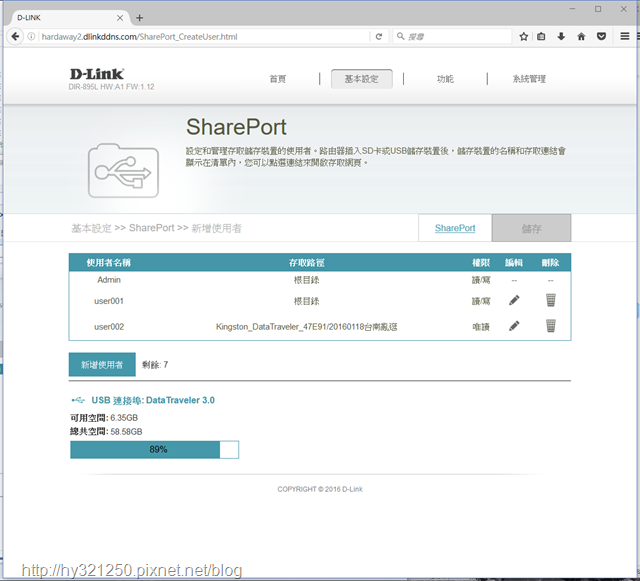Click the Pocket shield icon

601,36
